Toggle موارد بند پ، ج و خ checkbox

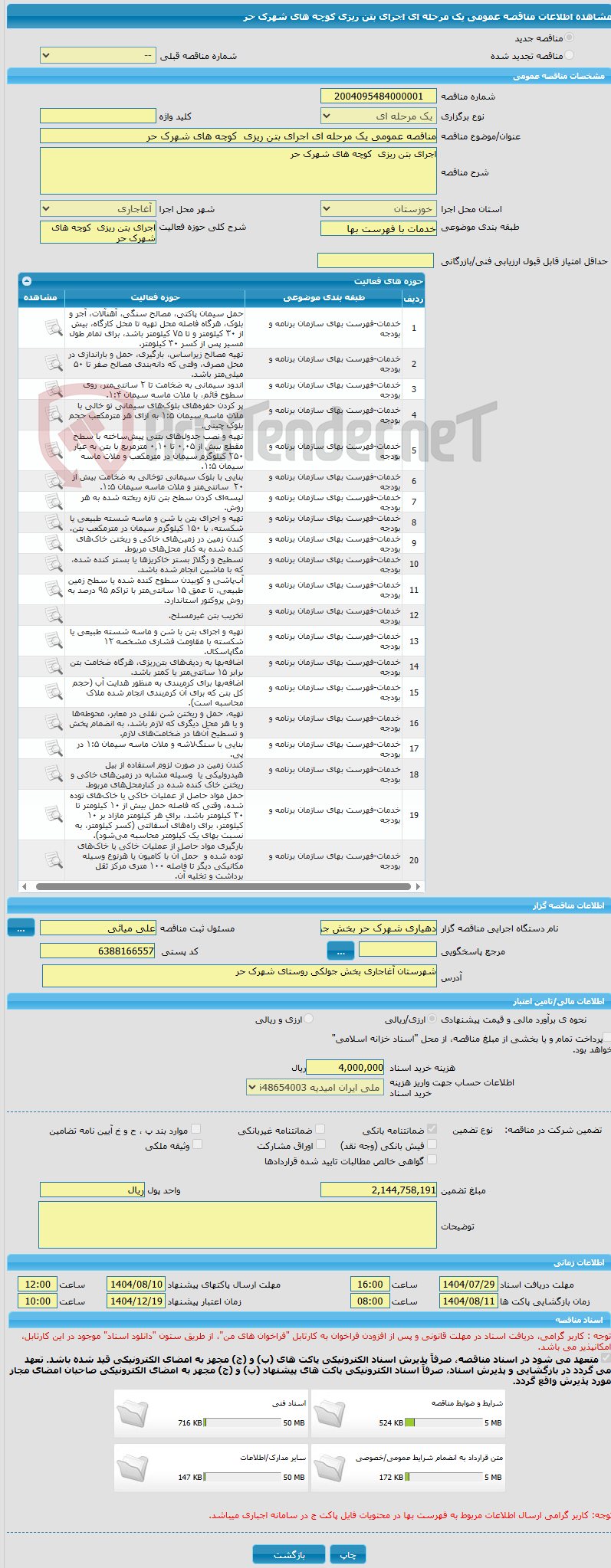[196, 1129]
